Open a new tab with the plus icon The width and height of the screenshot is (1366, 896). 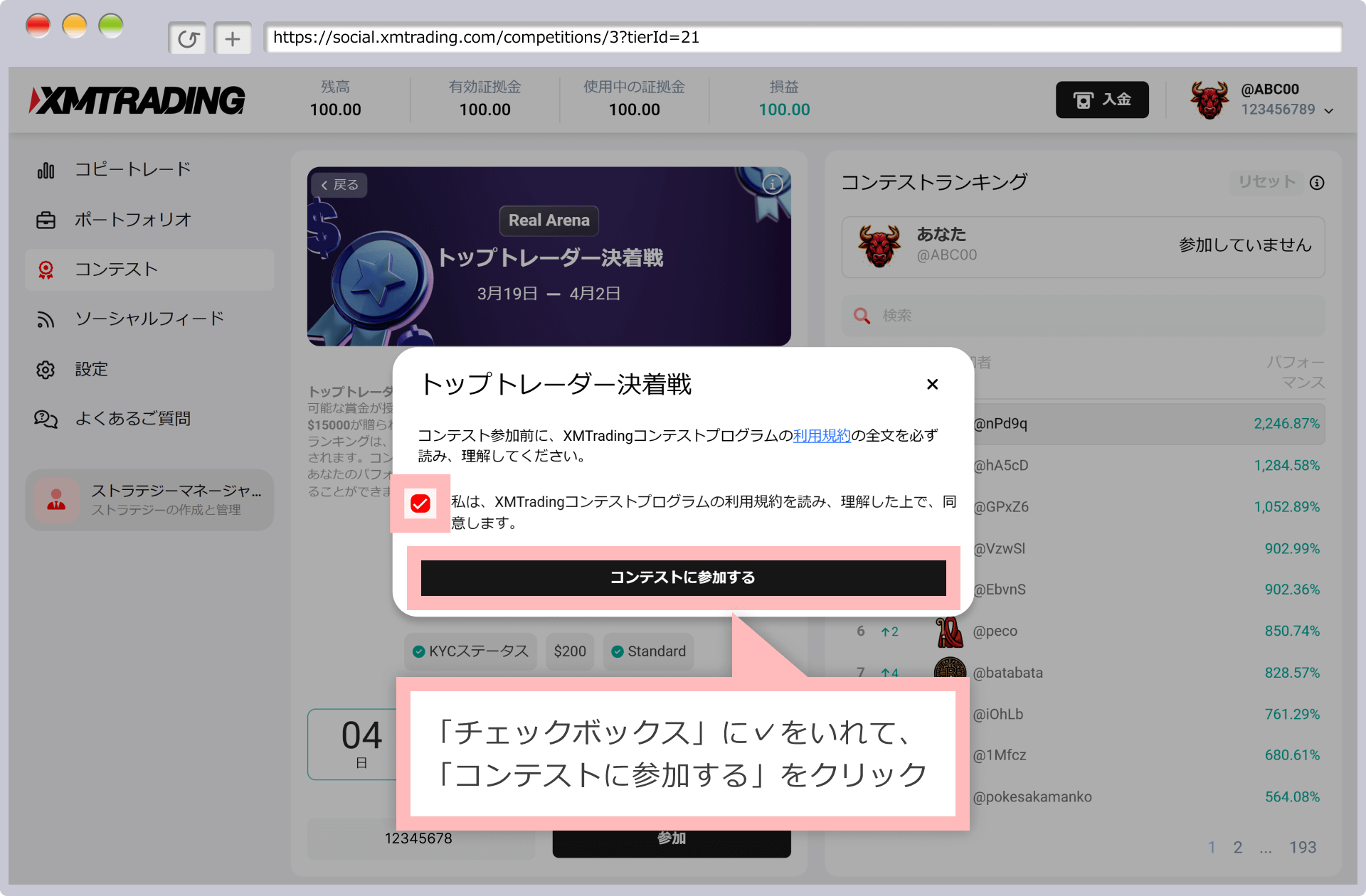pos(233,38)
